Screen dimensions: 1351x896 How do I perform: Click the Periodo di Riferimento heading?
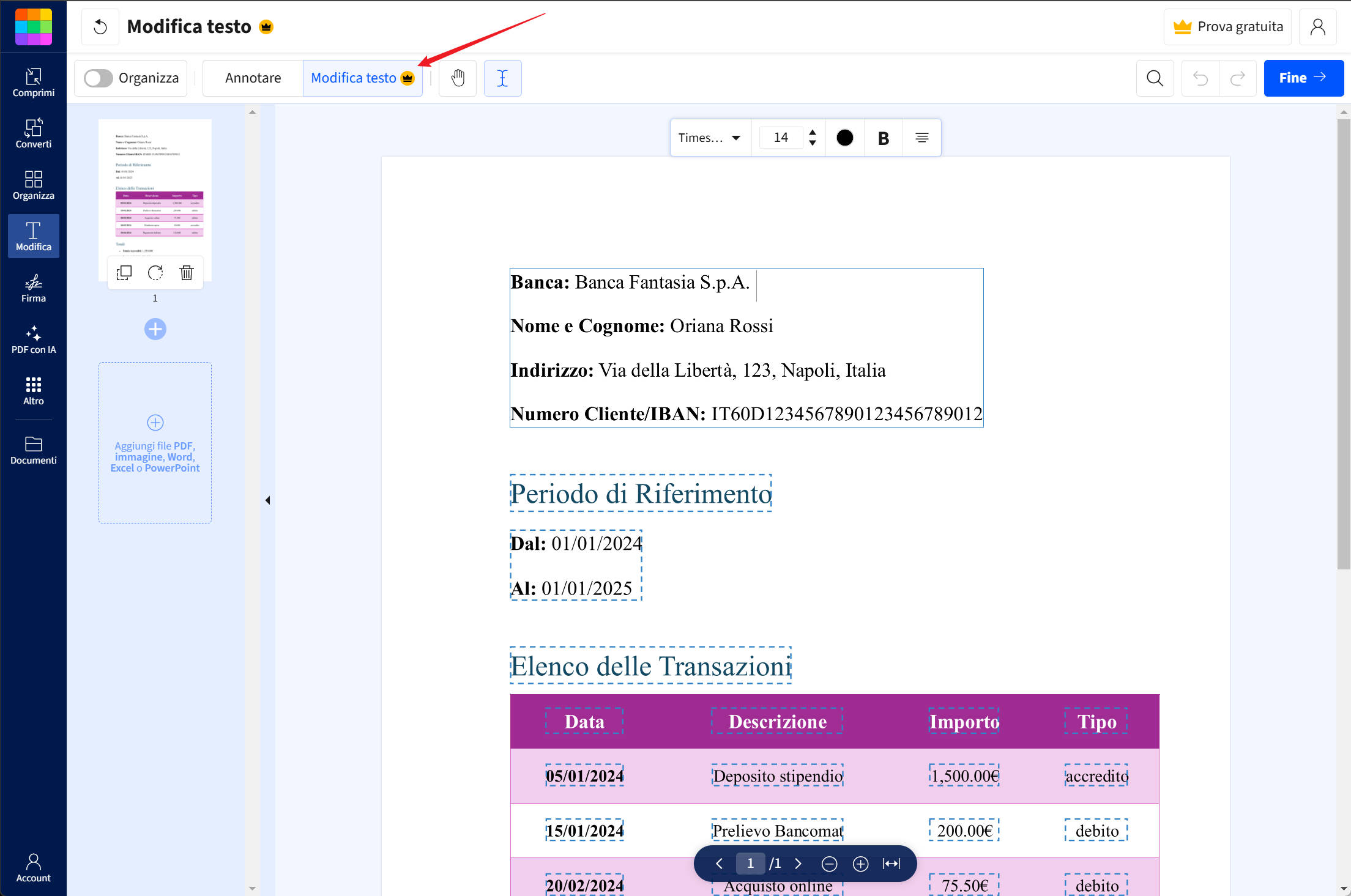pyautogui.click(x=641, y=494)
